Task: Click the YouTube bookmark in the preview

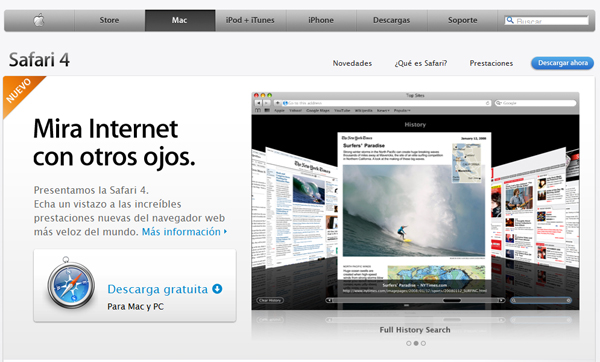Action: pos(342,110)
